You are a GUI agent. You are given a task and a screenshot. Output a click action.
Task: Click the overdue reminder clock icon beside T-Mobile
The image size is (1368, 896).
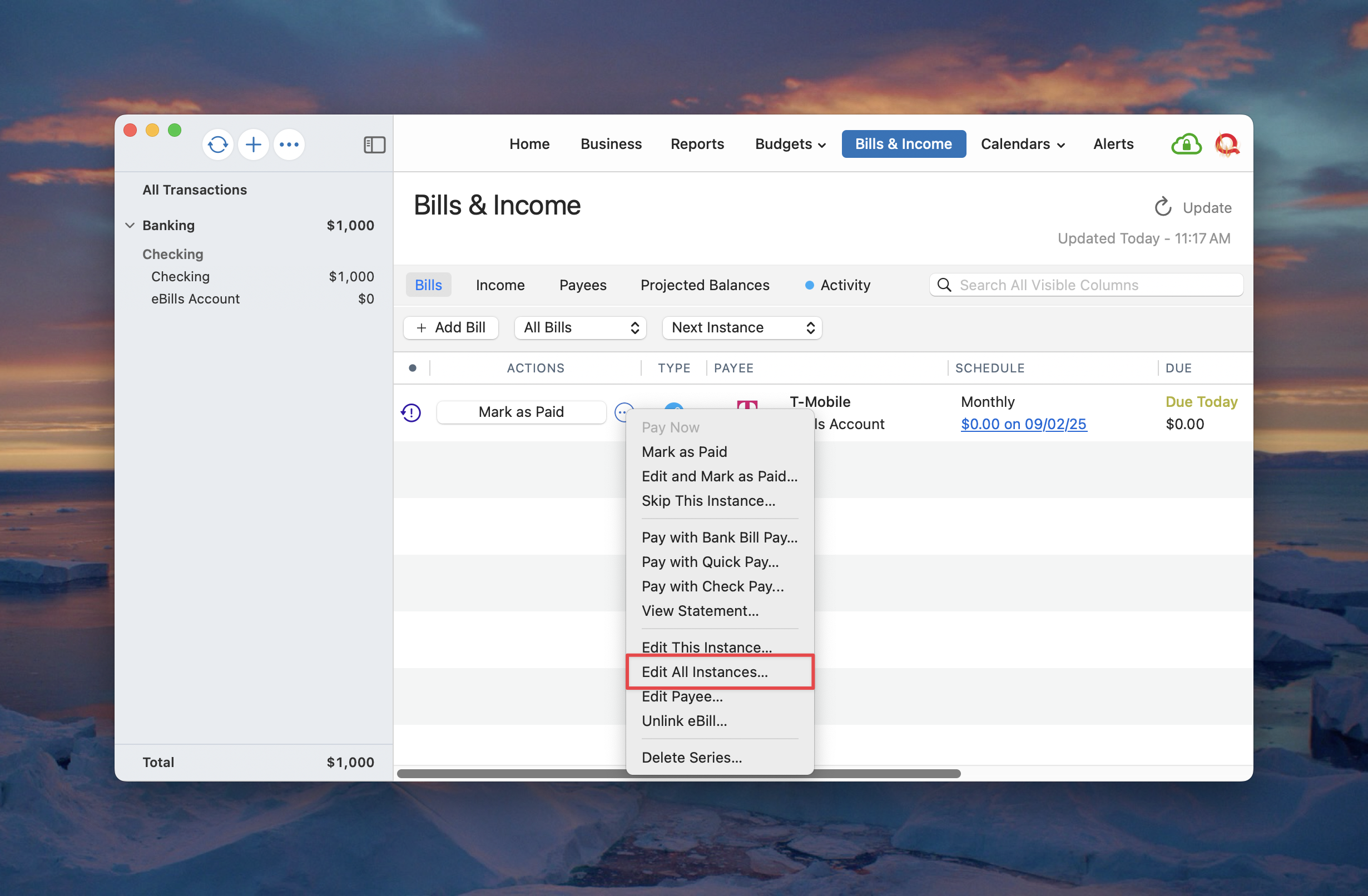coord(411,412)
